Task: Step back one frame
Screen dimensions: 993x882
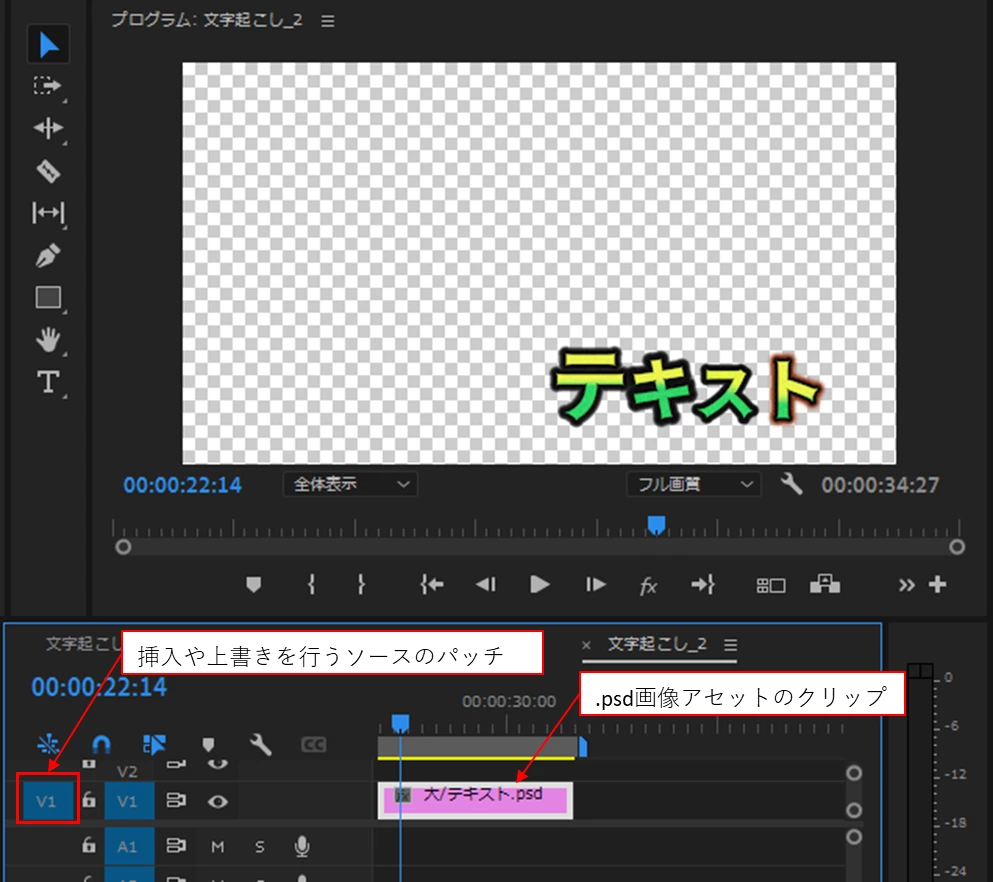Action: [x=486, y=584]
